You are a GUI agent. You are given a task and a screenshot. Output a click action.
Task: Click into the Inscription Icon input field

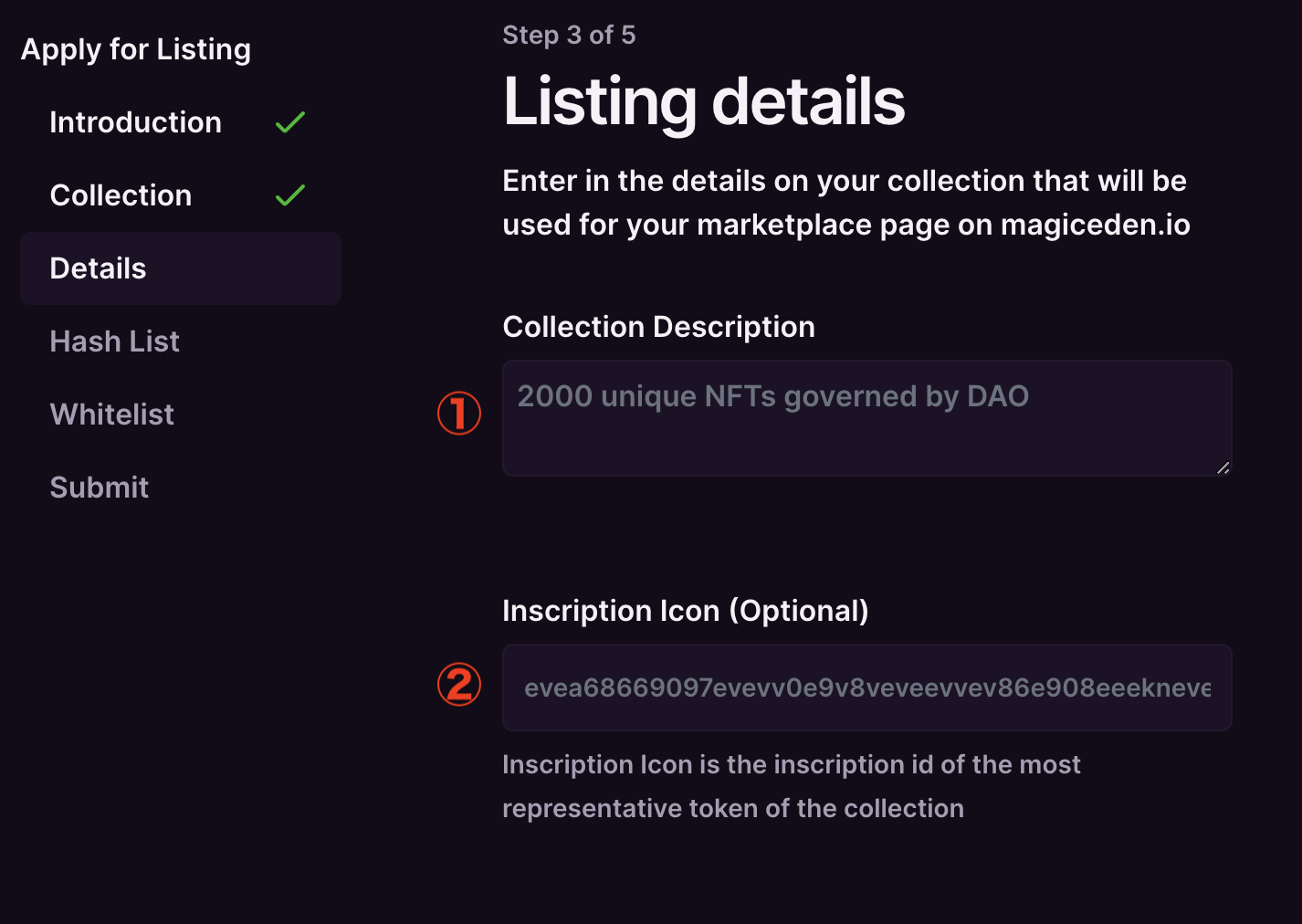867,688
